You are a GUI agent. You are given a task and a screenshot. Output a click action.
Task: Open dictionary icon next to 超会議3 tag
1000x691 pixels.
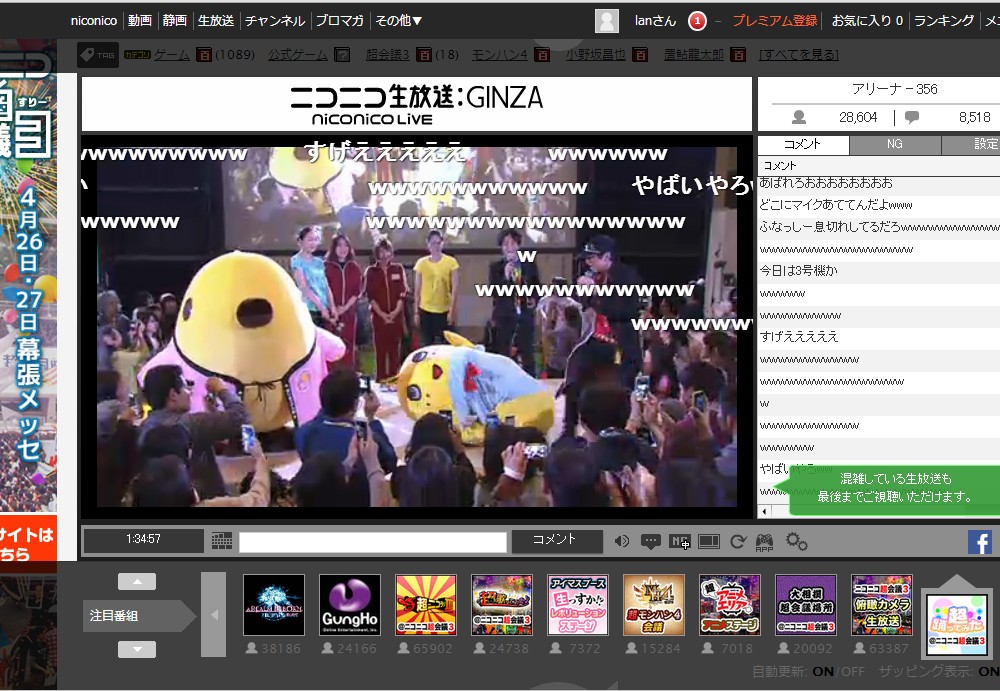click(423, 55)
